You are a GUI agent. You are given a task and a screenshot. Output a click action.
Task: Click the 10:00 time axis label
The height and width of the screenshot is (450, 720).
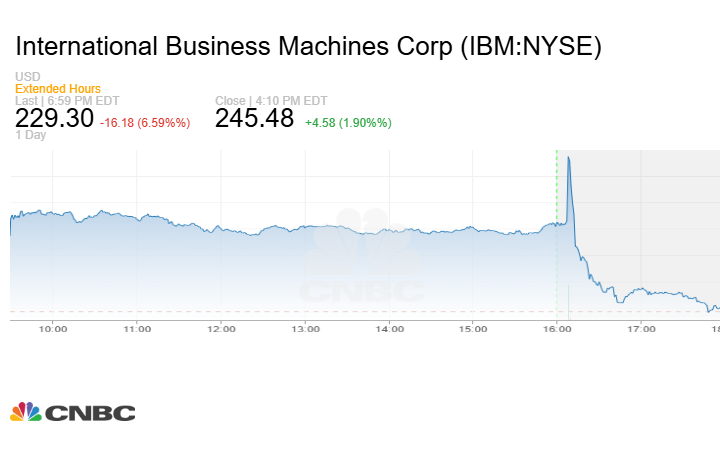(x=53, y=328)
